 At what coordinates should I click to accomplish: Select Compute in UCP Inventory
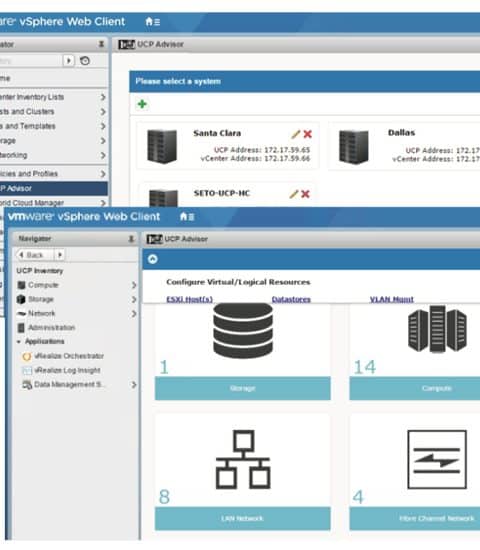coord(43,285)
